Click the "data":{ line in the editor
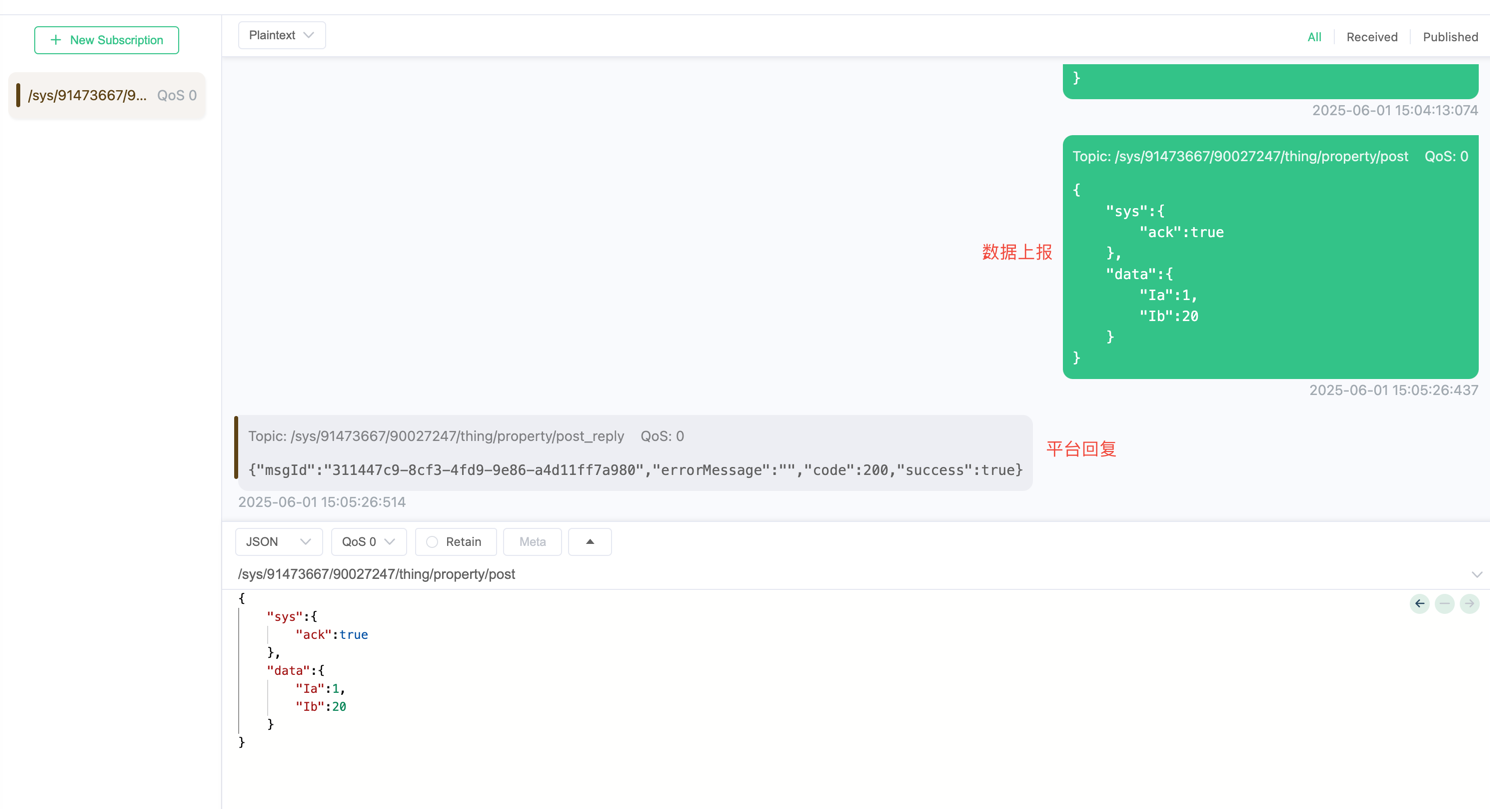This screenshot has width=1490, height=809. 296,671
